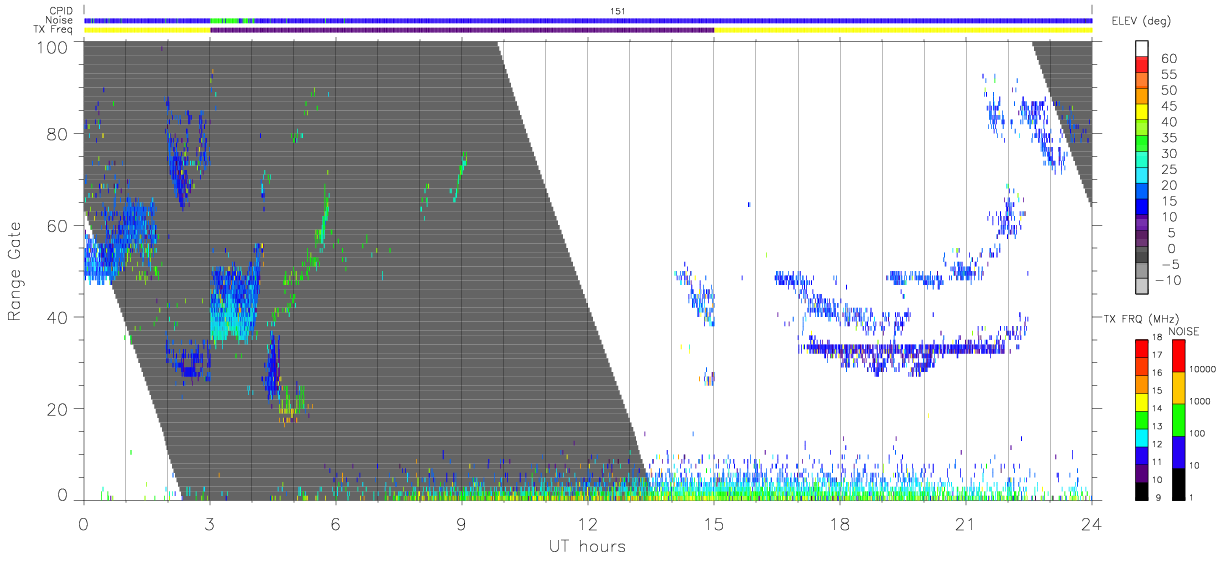
Task: Click x-axis tick label "3"
Action: (209, 525)
